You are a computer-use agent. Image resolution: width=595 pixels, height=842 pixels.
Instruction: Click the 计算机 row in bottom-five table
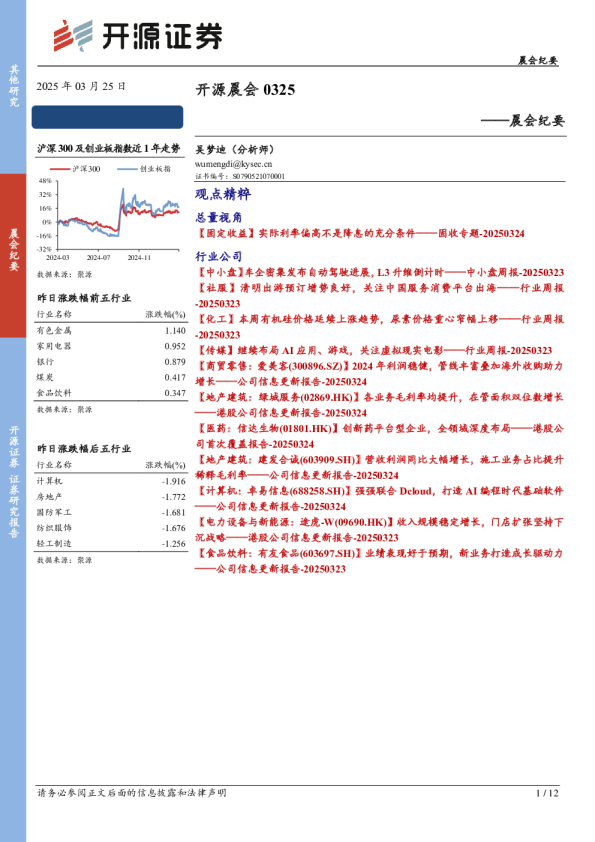pyautogui.click(x=111, y=482)
